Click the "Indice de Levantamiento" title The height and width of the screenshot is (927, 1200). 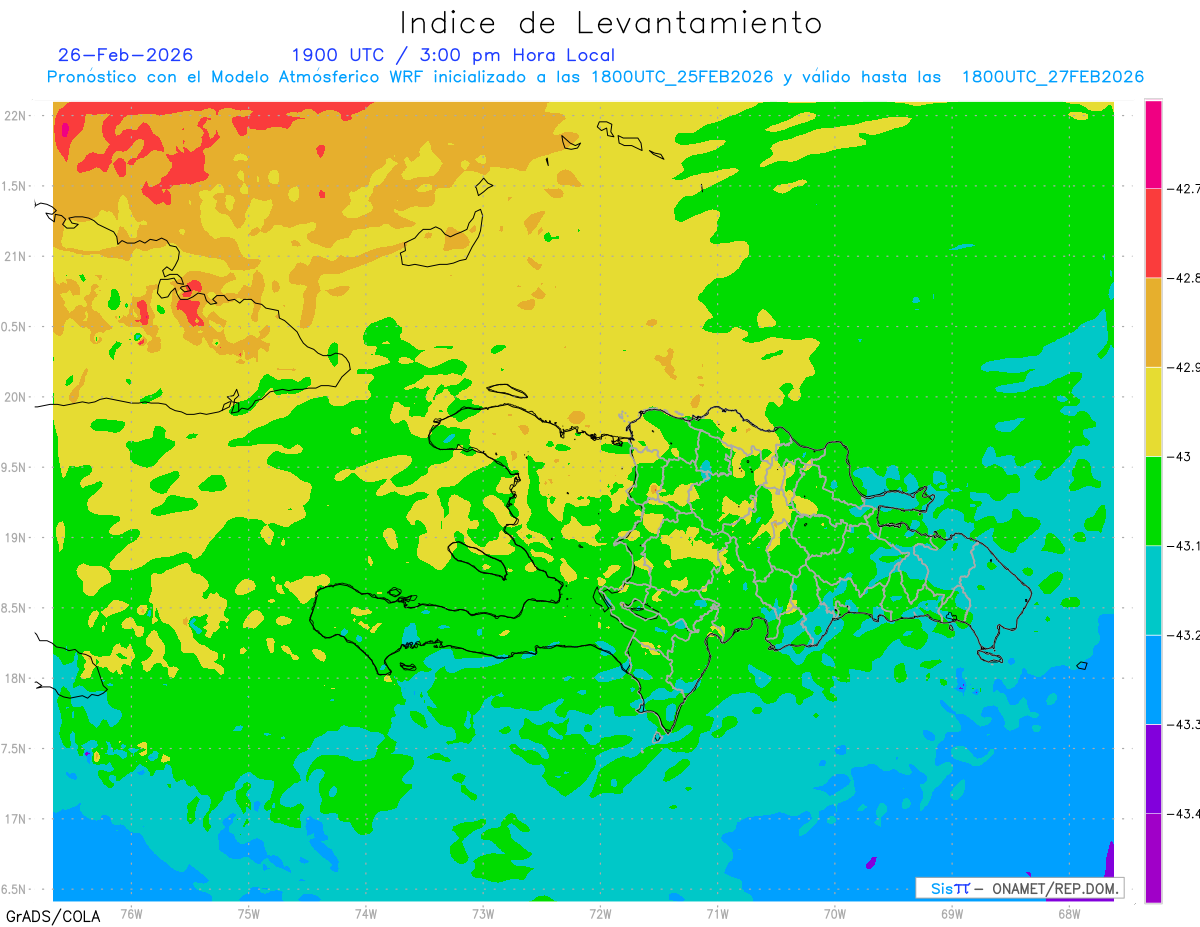611,23
